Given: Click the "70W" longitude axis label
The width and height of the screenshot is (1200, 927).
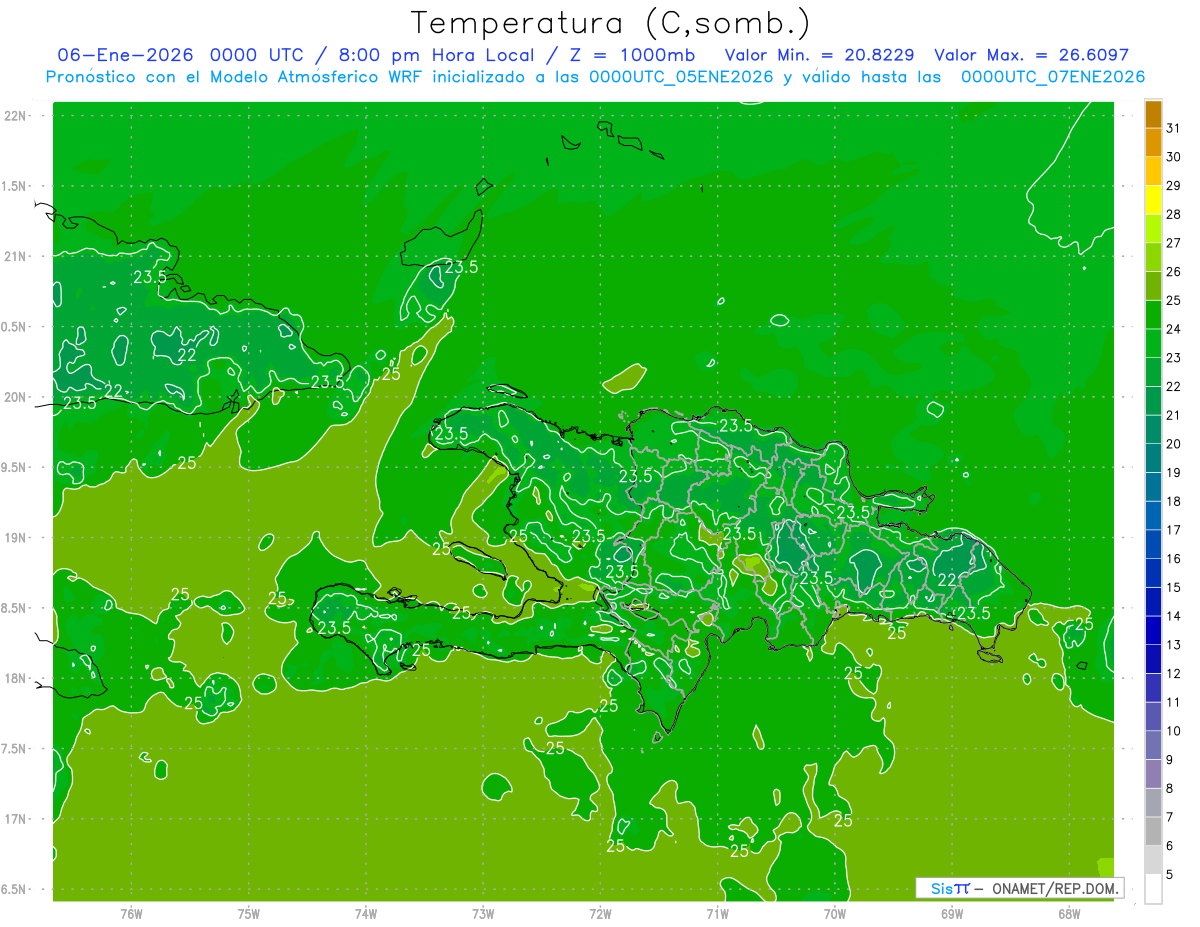Looking at the screenshot, I should click(x=835, y=914).
